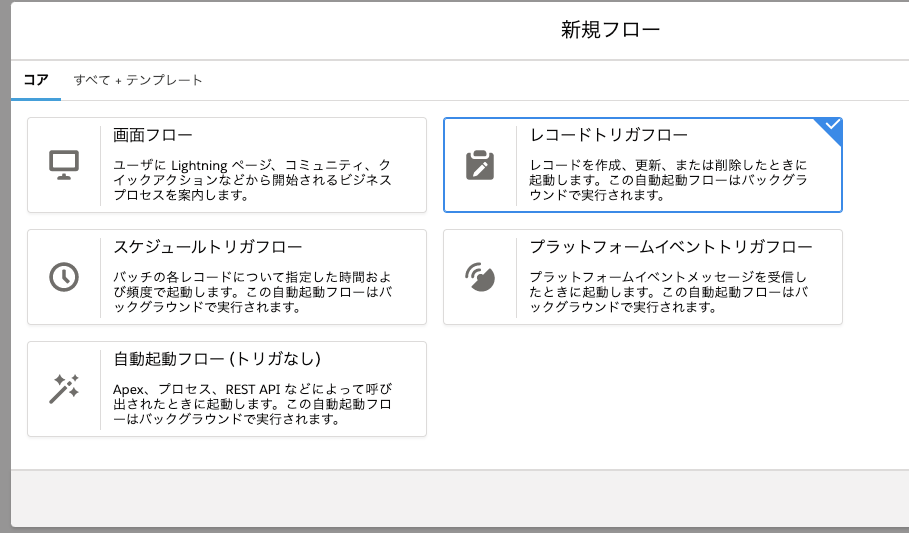Pick プラットフォームイベントトリガフロー title

671,247
